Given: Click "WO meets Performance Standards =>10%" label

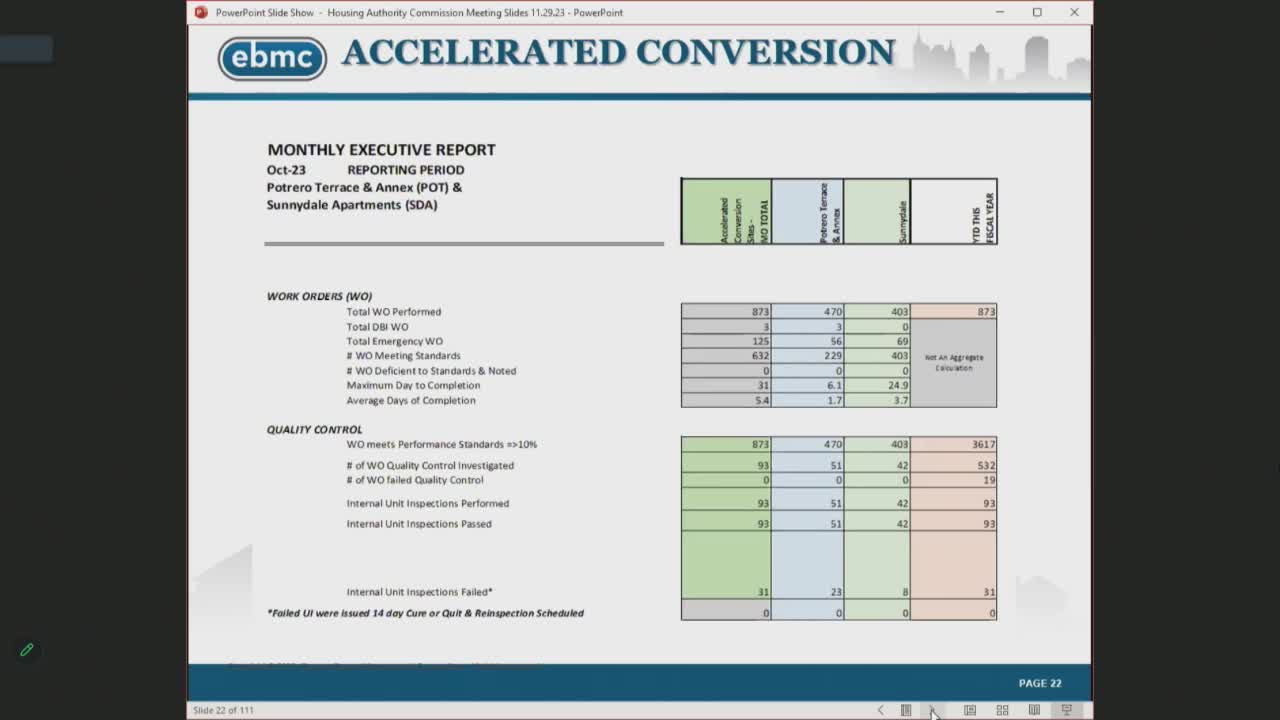Looking at the screenshot, I should click(442, 444).
